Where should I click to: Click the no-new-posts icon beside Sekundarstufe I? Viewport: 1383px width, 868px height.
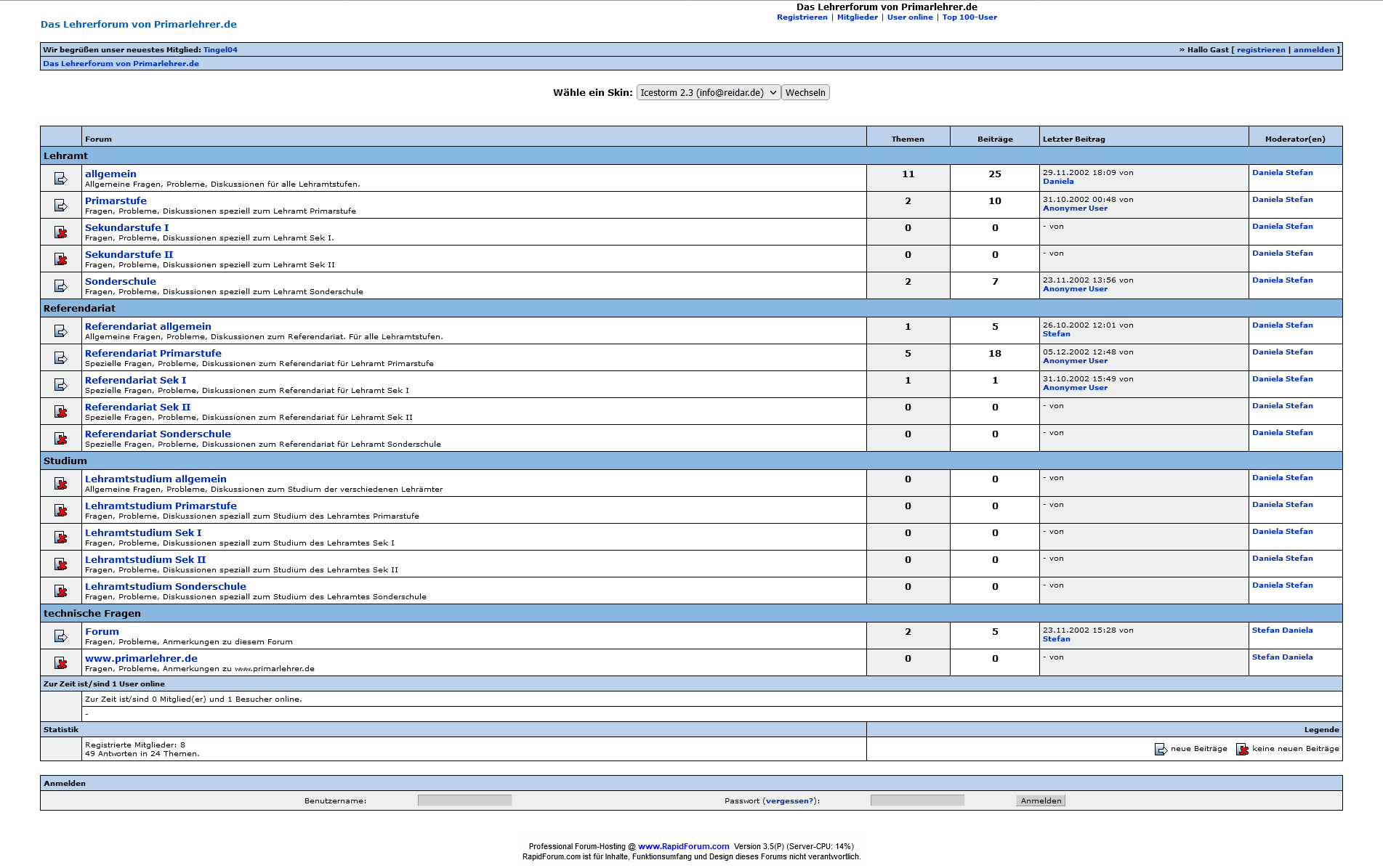(61, 232)
